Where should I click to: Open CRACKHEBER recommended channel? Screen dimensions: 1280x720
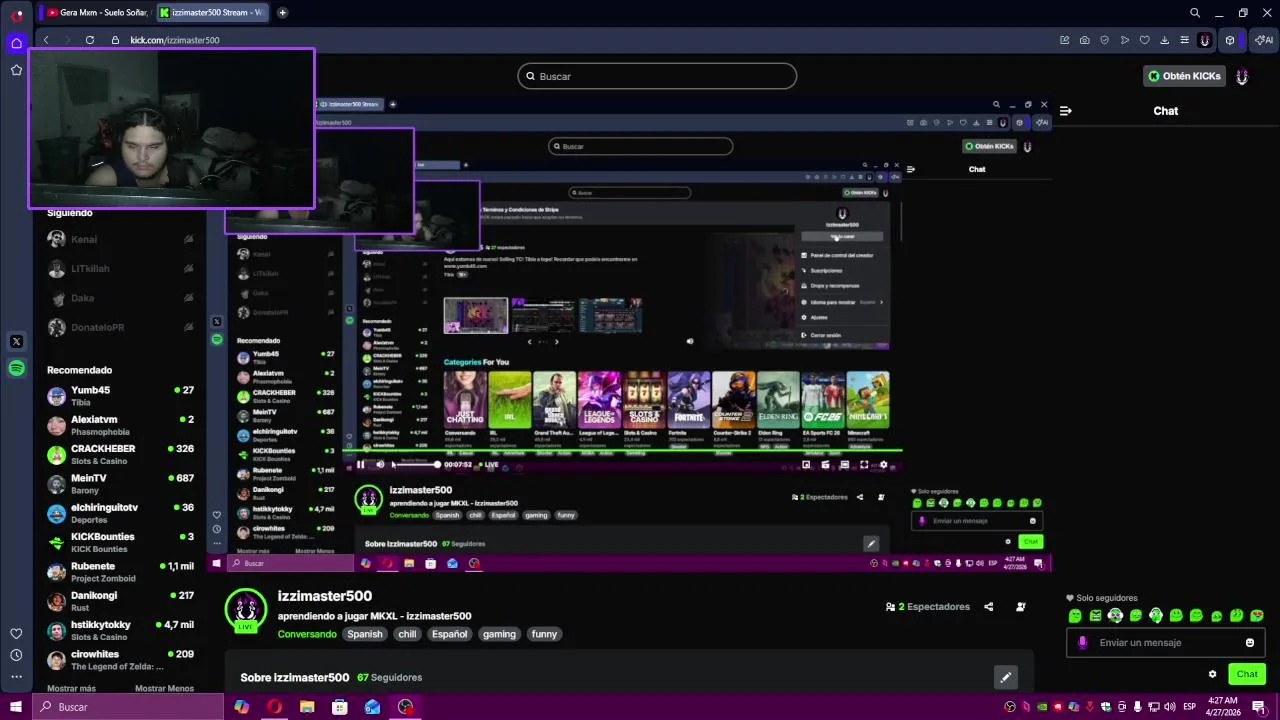click(x=120, y=454)
